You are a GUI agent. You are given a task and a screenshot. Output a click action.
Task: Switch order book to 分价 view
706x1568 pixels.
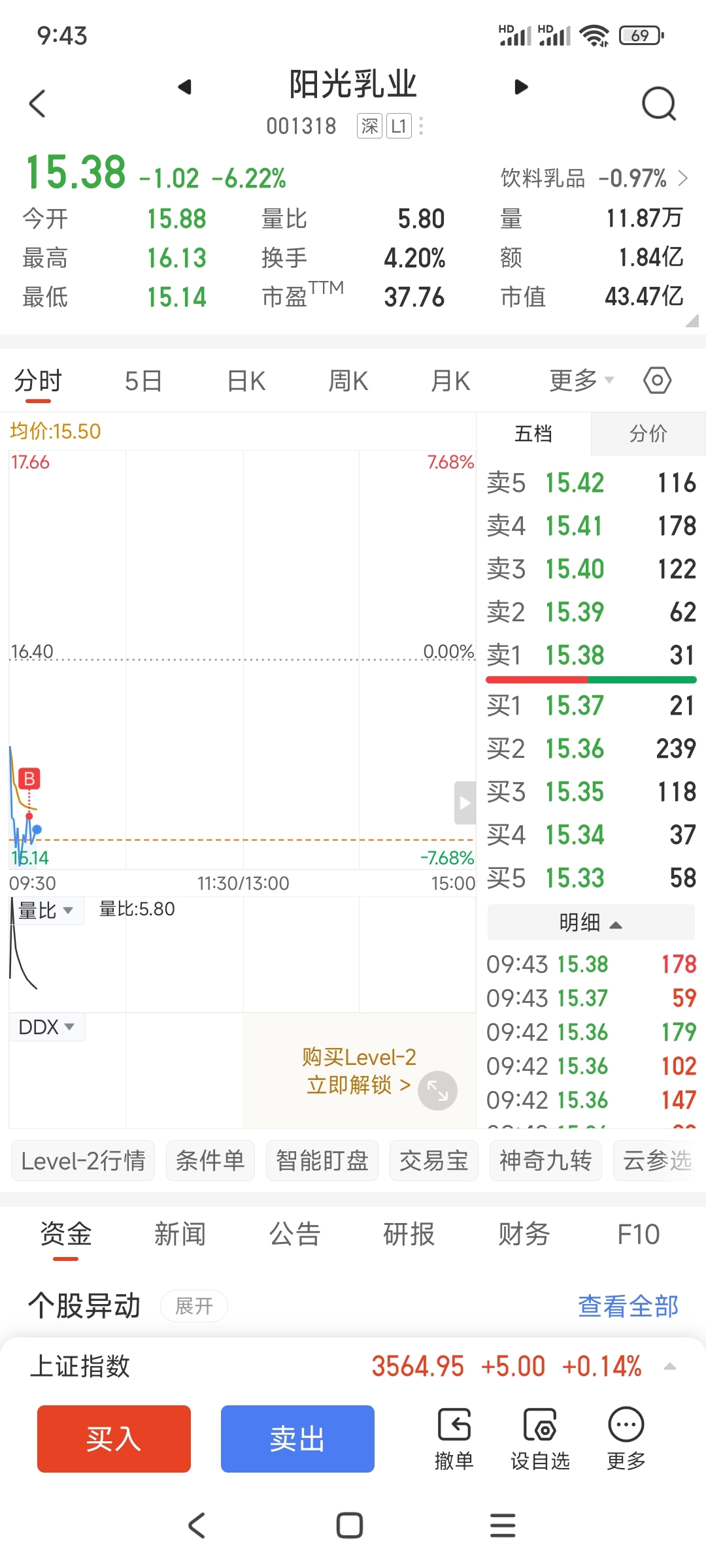(648, 433)
